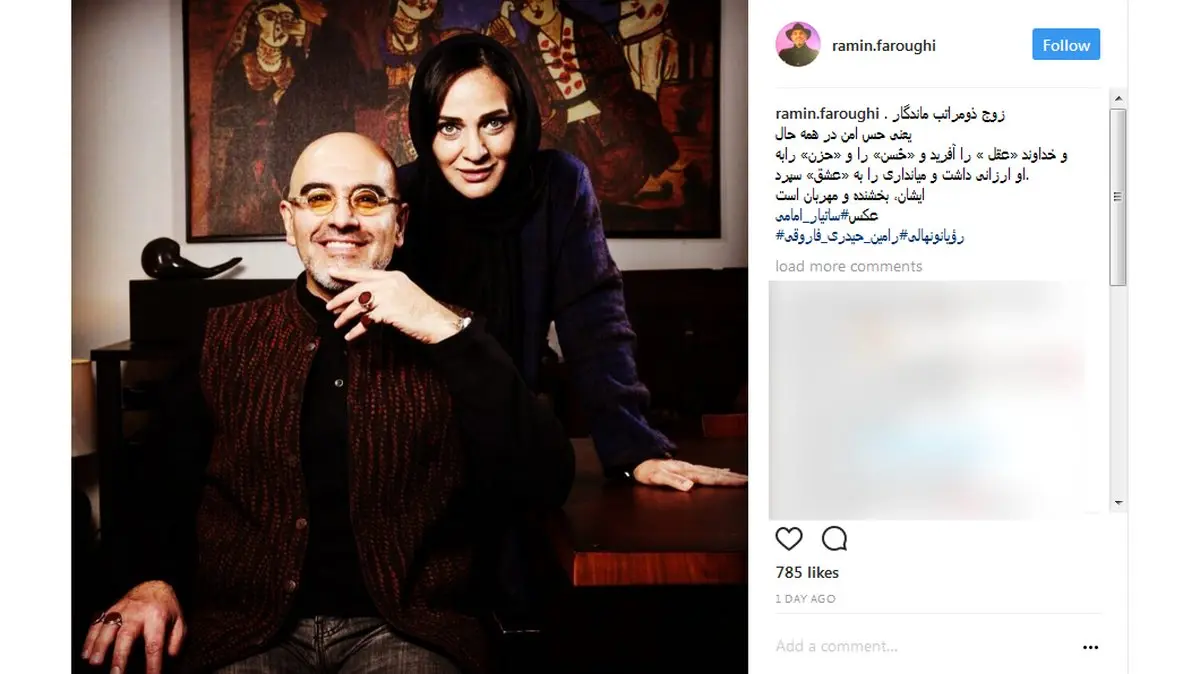Open the three-dot more options menu
The height and width of the screenshot is (674, 1200).
tap(1090, 647)
